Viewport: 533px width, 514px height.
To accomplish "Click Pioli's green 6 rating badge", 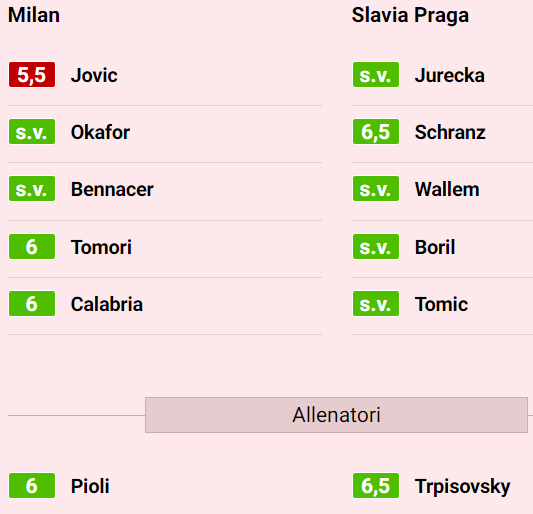I will pyautogui.click(x=32, y=485).
